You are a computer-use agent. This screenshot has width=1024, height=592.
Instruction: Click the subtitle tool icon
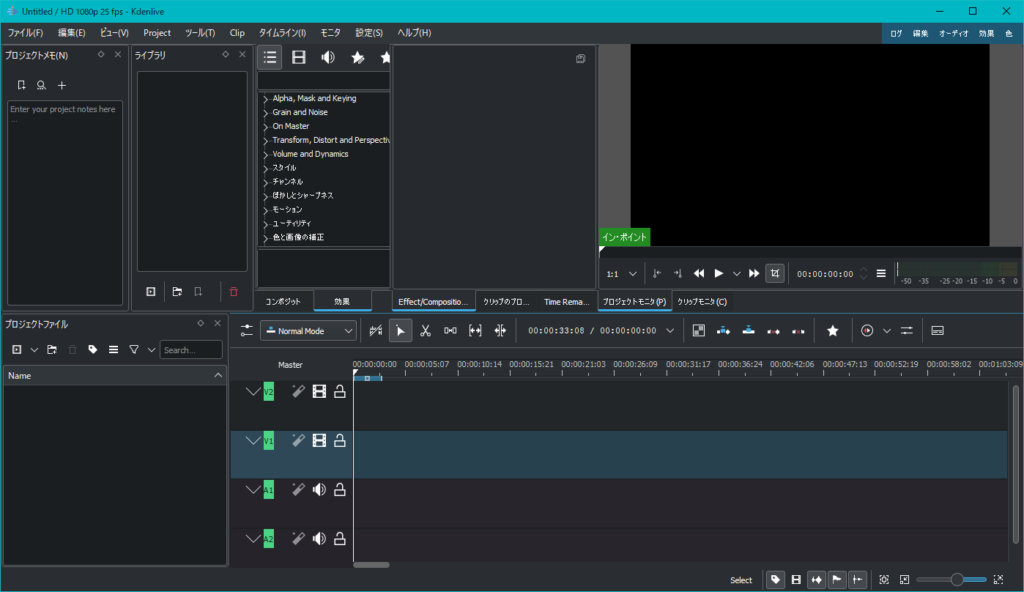pos(937,330)
